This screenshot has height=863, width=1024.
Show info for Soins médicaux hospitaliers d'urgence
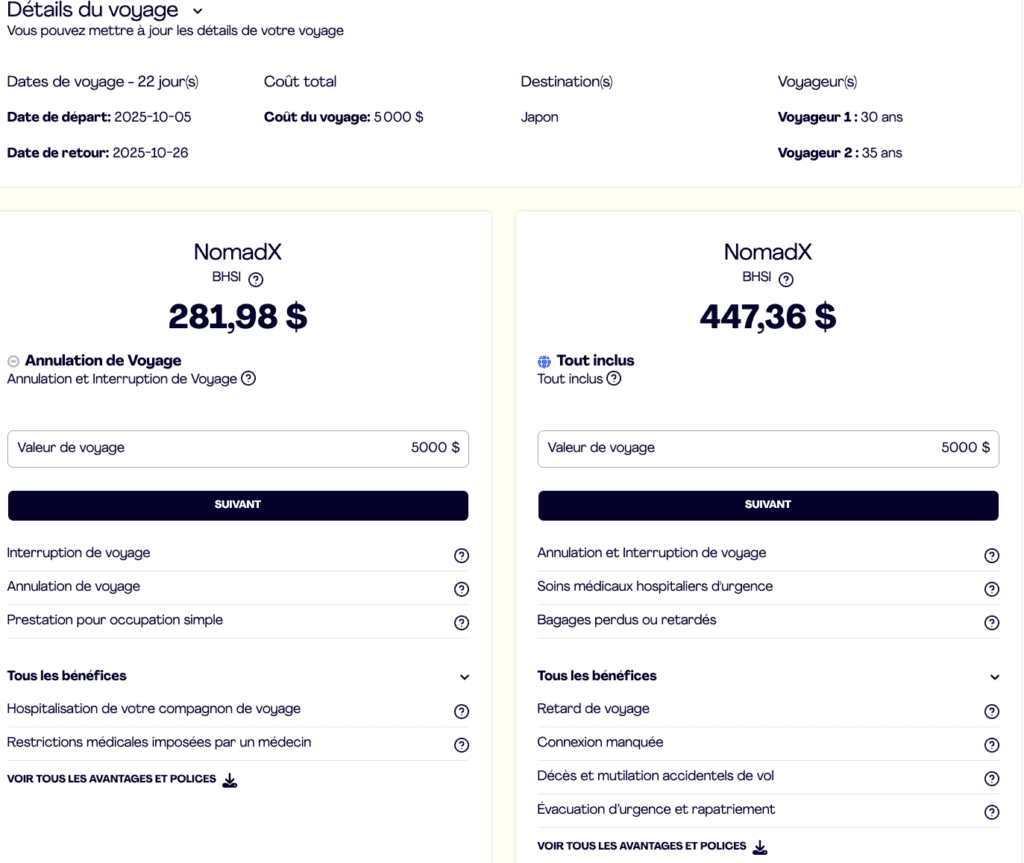(x=991, y=589)
